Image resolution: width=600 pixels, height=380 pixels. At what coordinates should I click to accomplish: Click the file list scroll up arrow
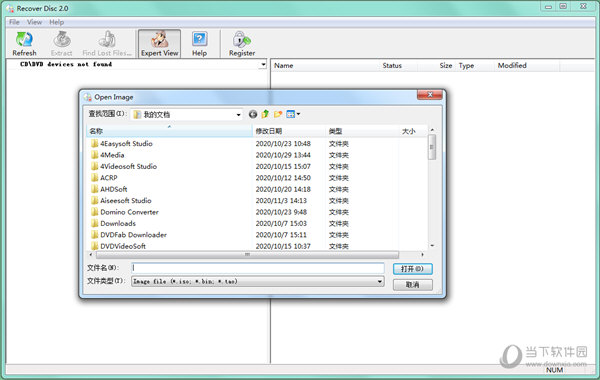[x=432, y=130]
